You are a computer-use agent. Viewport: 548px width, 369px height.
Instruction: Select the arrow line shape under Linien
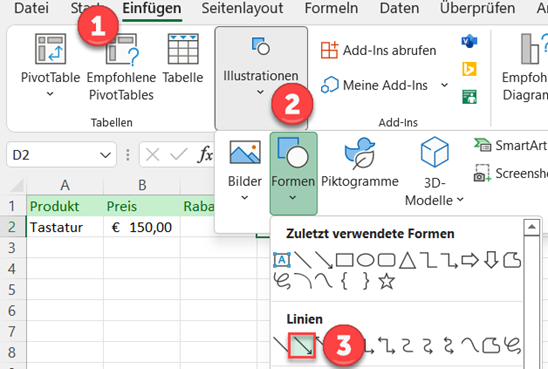coord(302,345)
